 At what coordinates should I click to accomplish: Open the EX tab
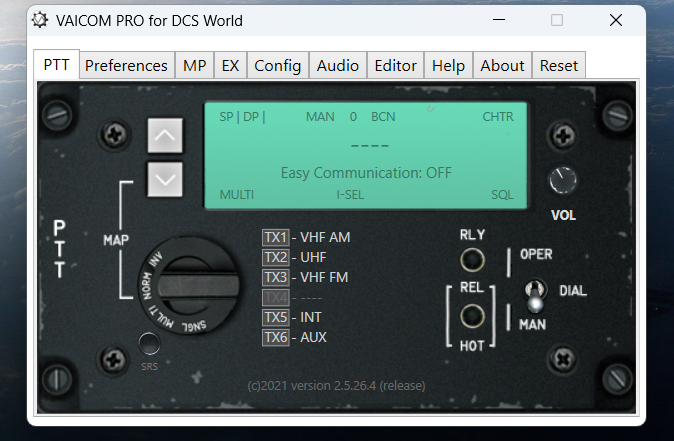230,65
